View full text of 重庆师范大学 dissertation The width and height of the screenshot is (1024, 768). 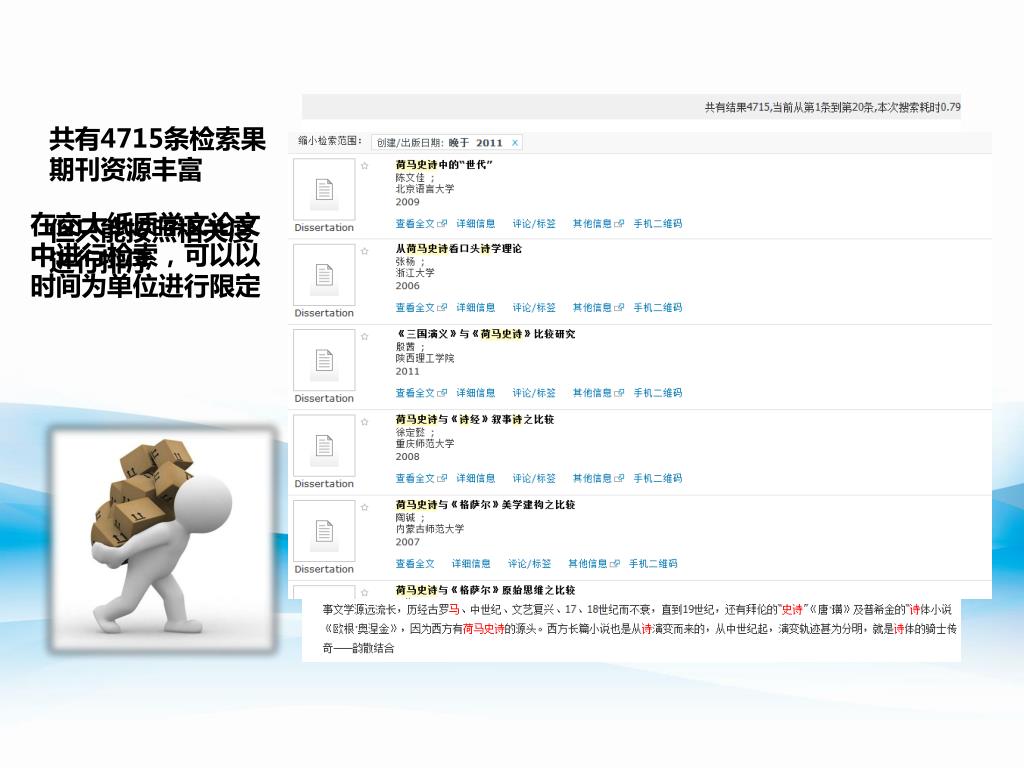tap(421, 479)
